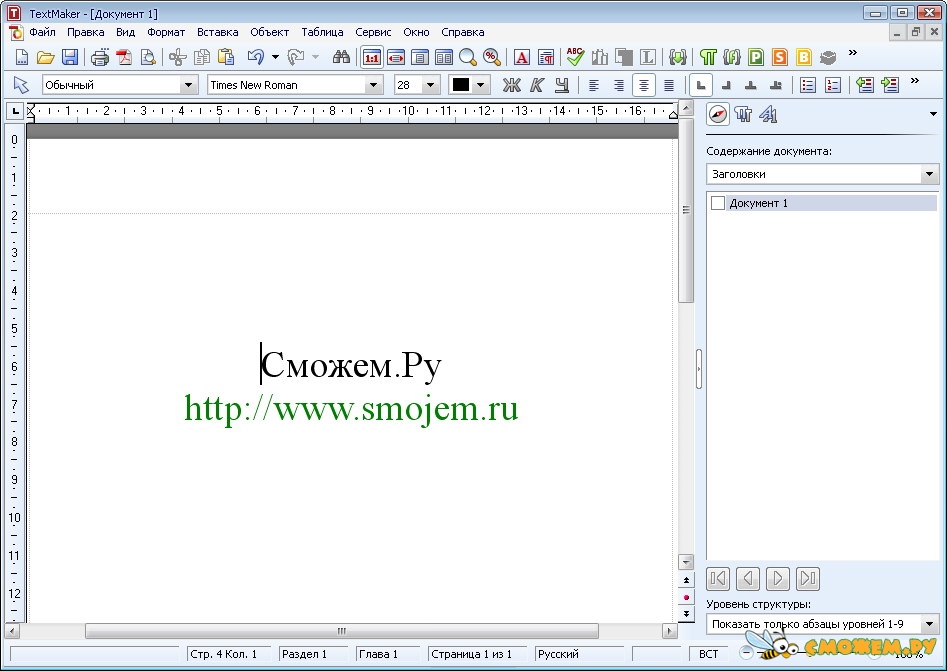Create a new document with the toolbar icon
This screenshot has height=671, width=947.
[22, 57]
